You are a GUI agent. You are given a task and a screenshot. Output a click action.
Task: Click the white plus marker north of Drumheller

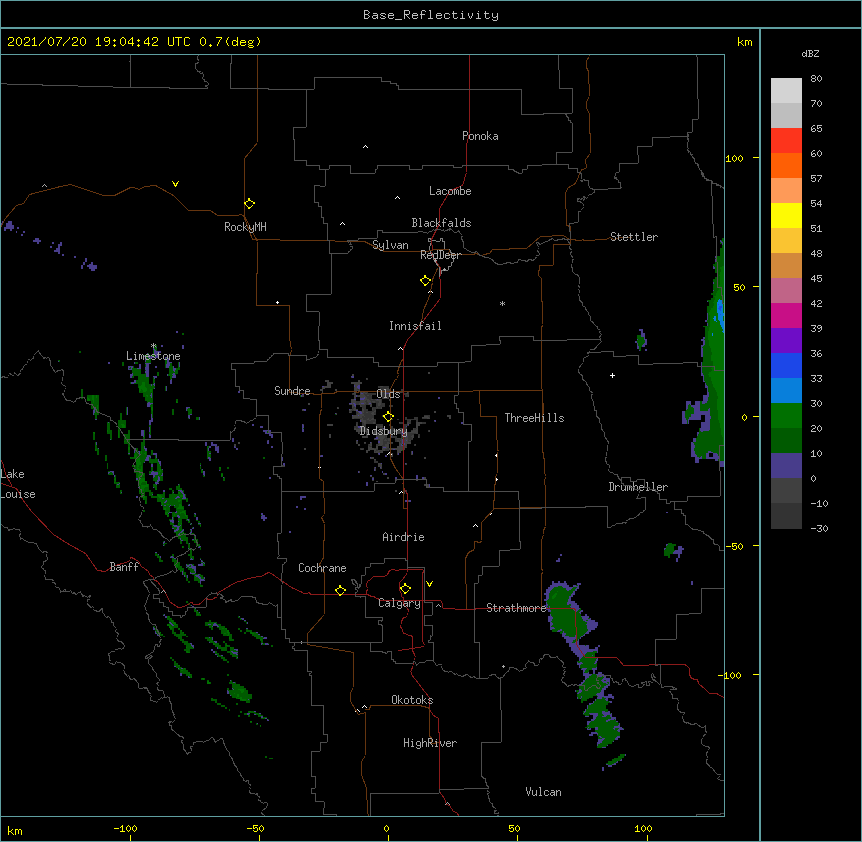[612, 375]
